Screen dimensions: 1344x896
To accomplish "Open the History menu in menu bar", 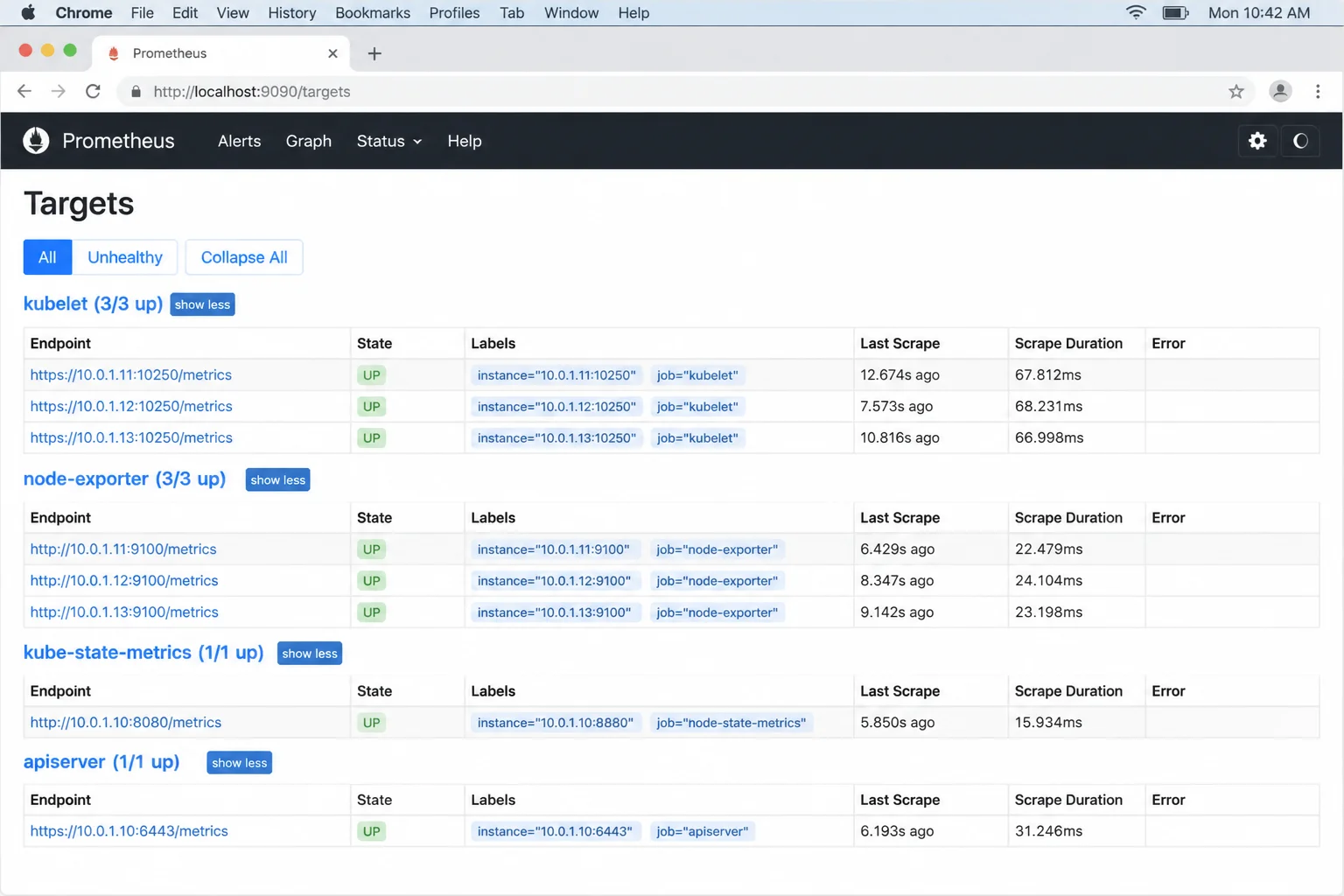I will [292, 12].
